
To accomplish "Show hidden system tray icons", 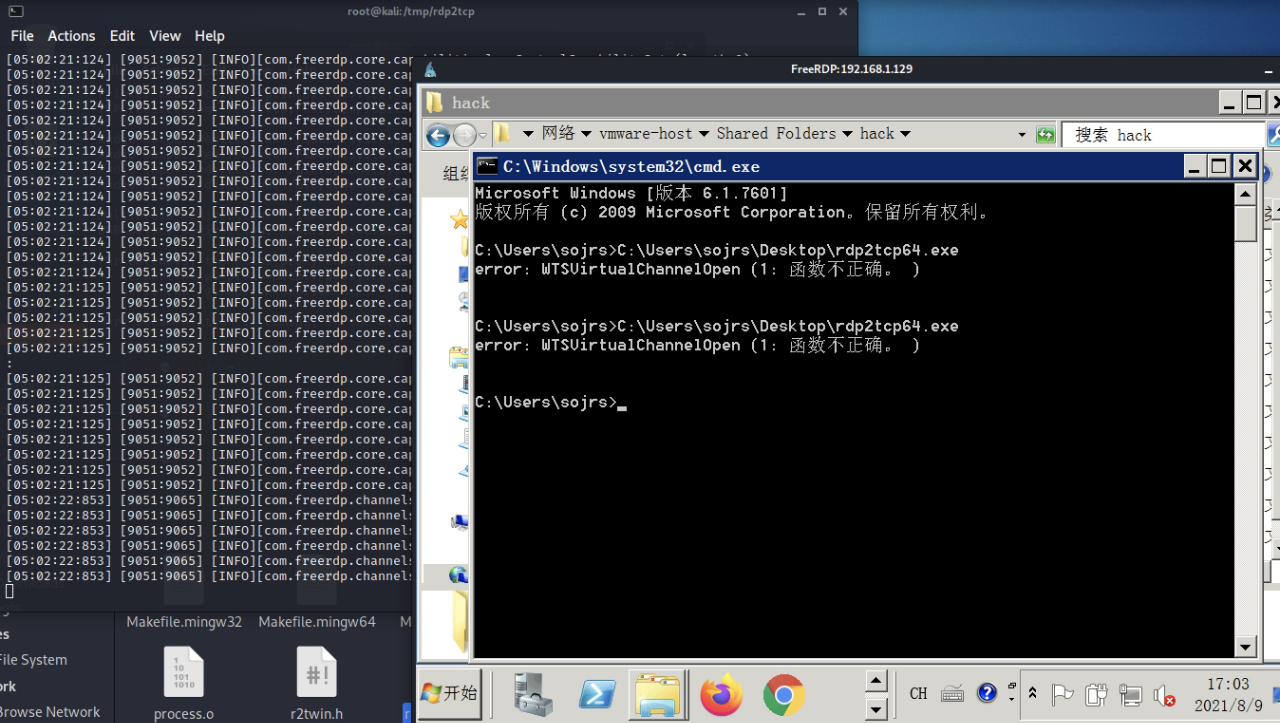I will pyautogui.click(x=1033, y=693).
